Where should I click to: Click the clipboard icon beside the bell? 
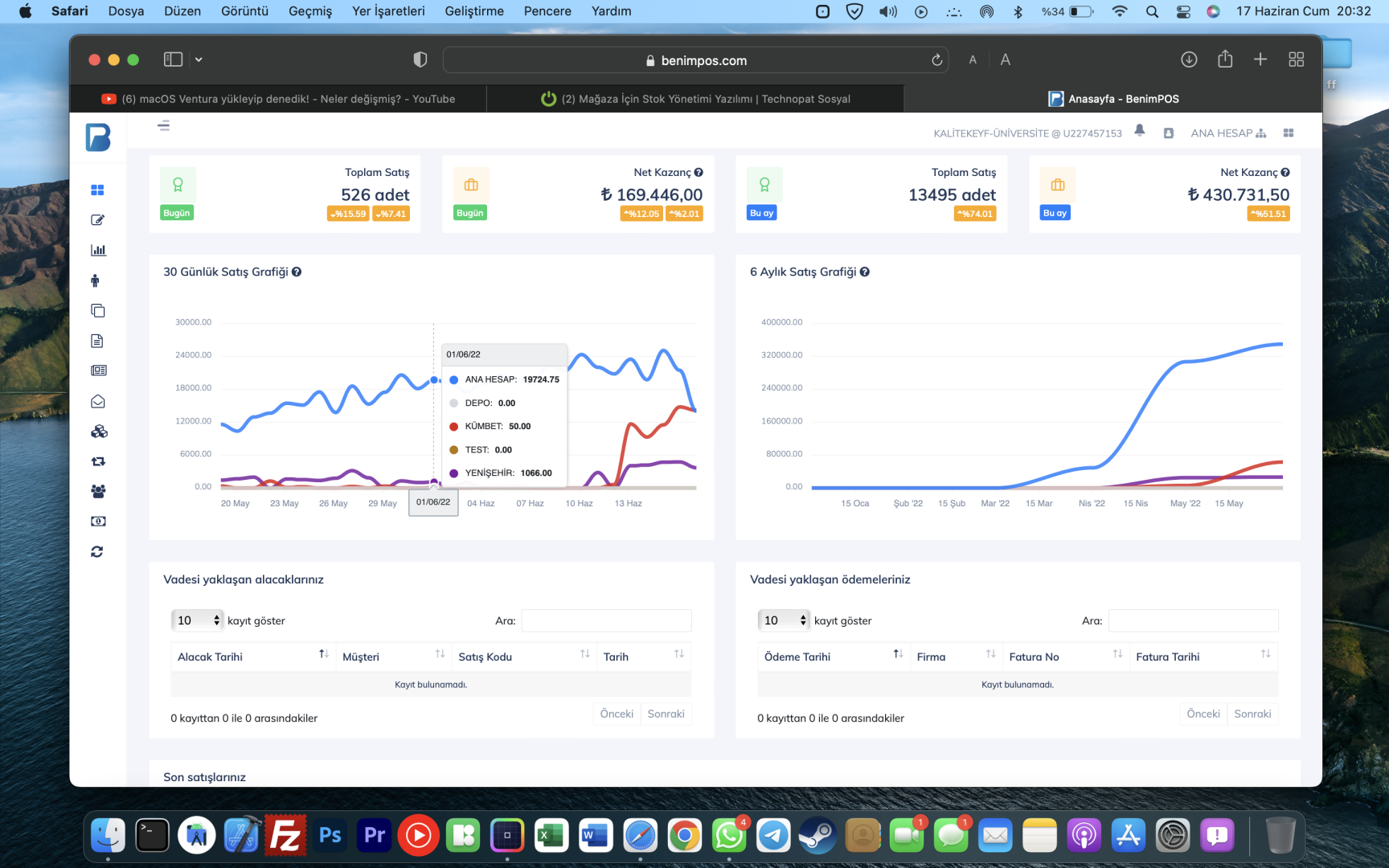(x=1169, y=133)
